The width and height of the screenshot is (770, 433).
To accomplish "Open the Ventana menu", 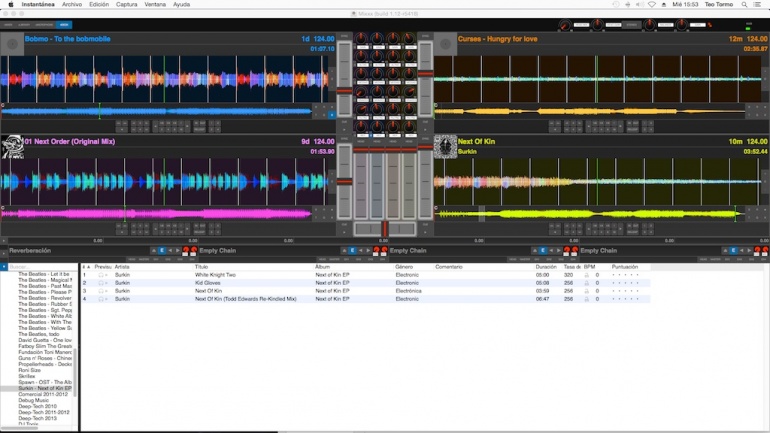I will [x=155, y=4].
